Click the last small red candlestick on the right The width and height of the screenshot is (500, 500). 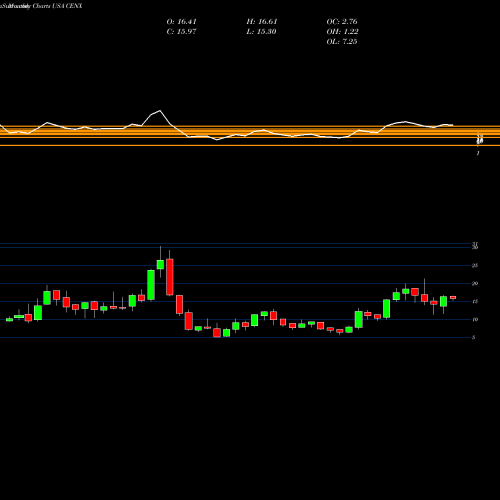coord(453,297)
